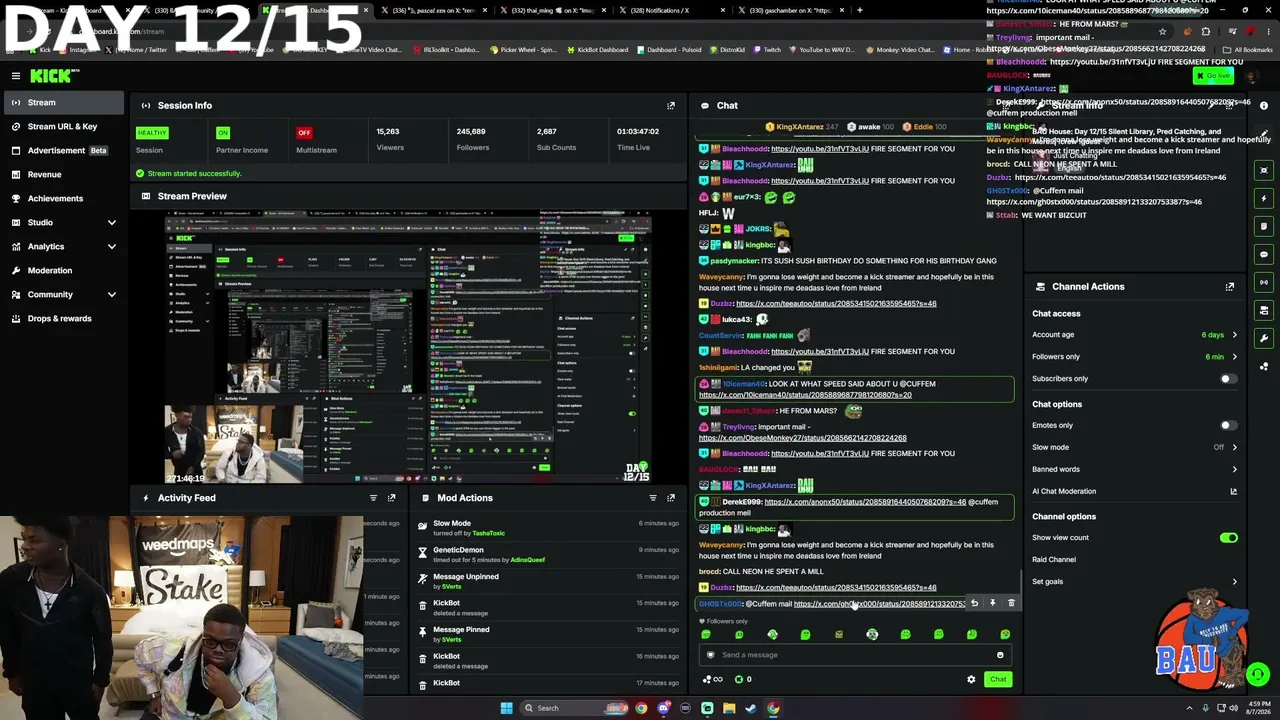This screenshot has height=720, width=1280.
Task: Send message with Chat button
Action: (x=998, y=680)
